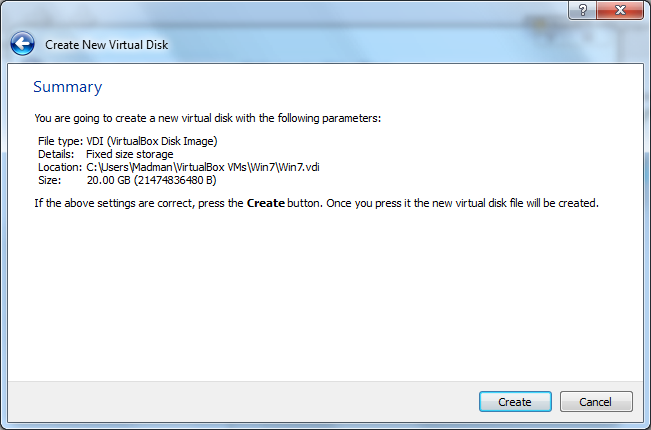Click the 'Create New Virtual Disk' title text
This screenshot has height=430, width=651.
point(107,45)
